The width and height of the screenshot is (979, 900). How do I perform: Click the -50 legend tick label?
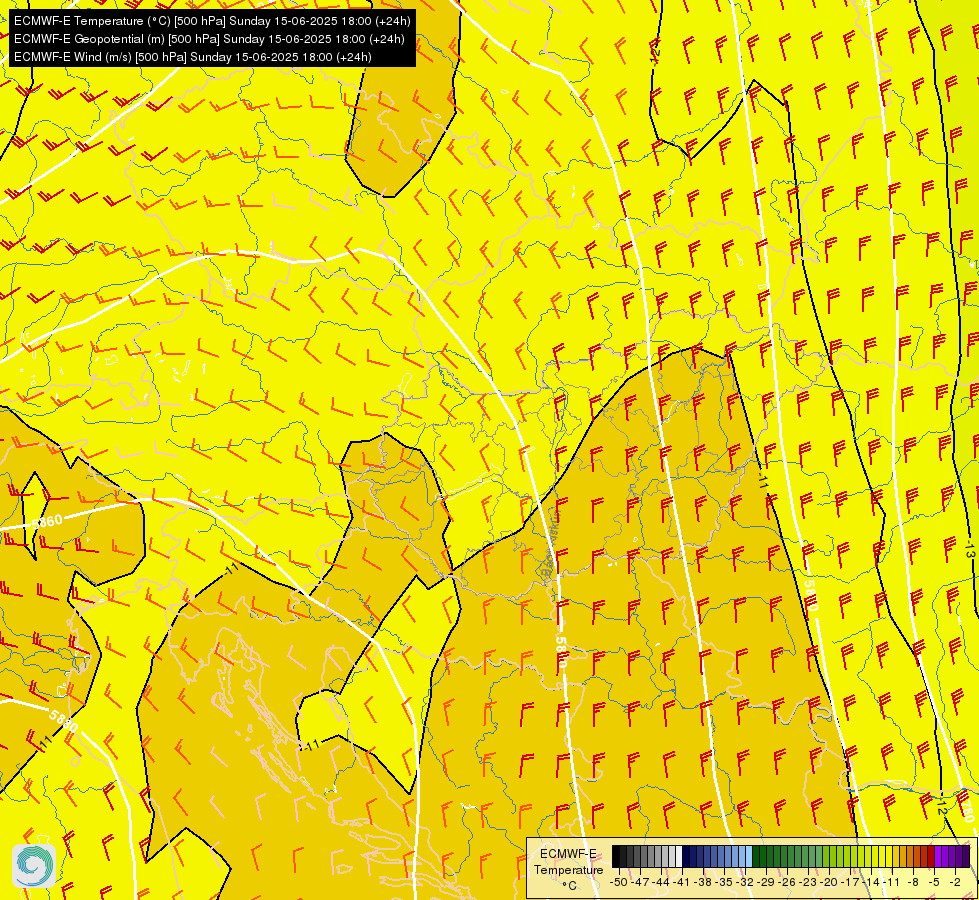619,882
